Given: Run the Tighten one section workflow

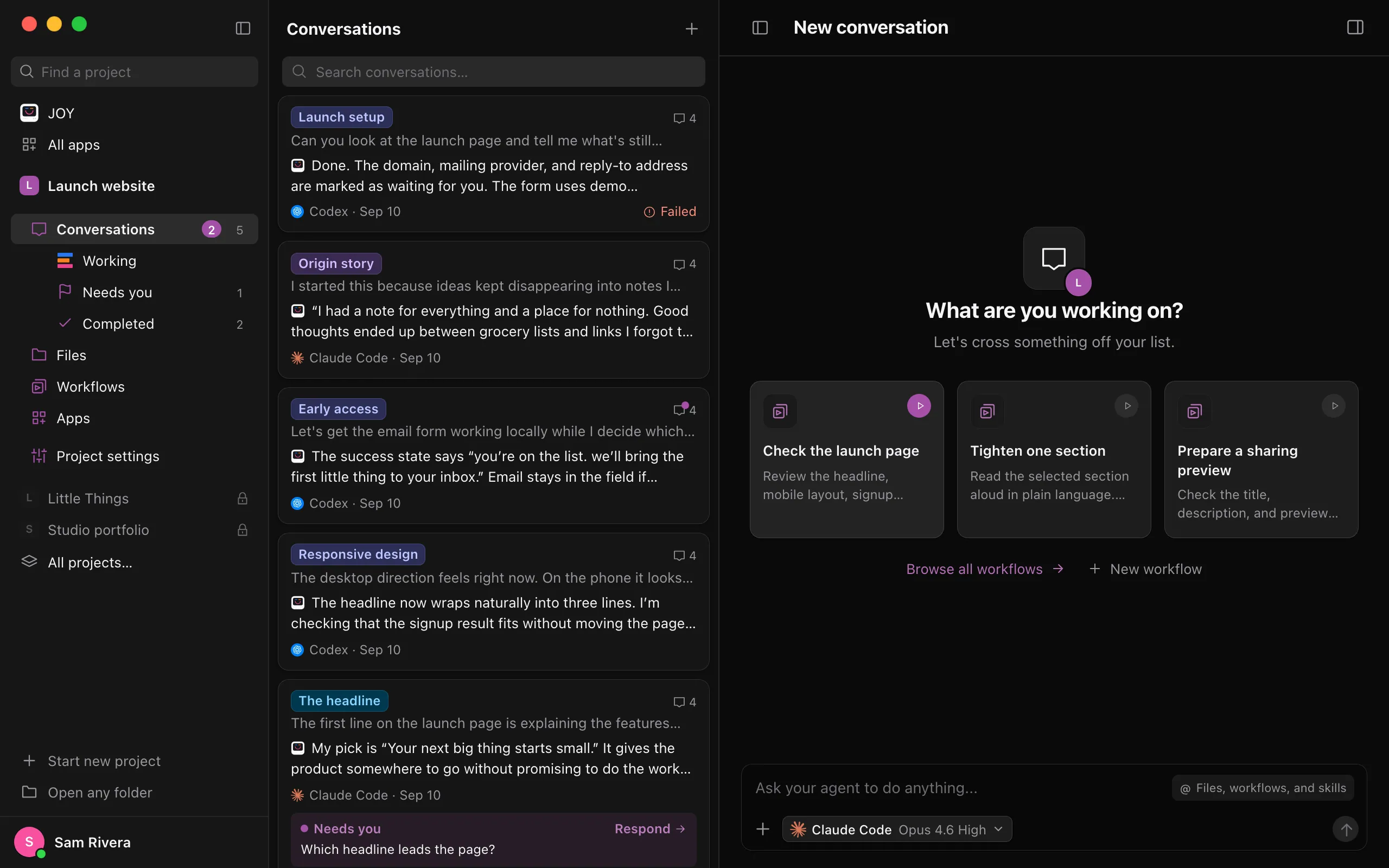Looking at the screenshot, I should (x=1126, y=406).
